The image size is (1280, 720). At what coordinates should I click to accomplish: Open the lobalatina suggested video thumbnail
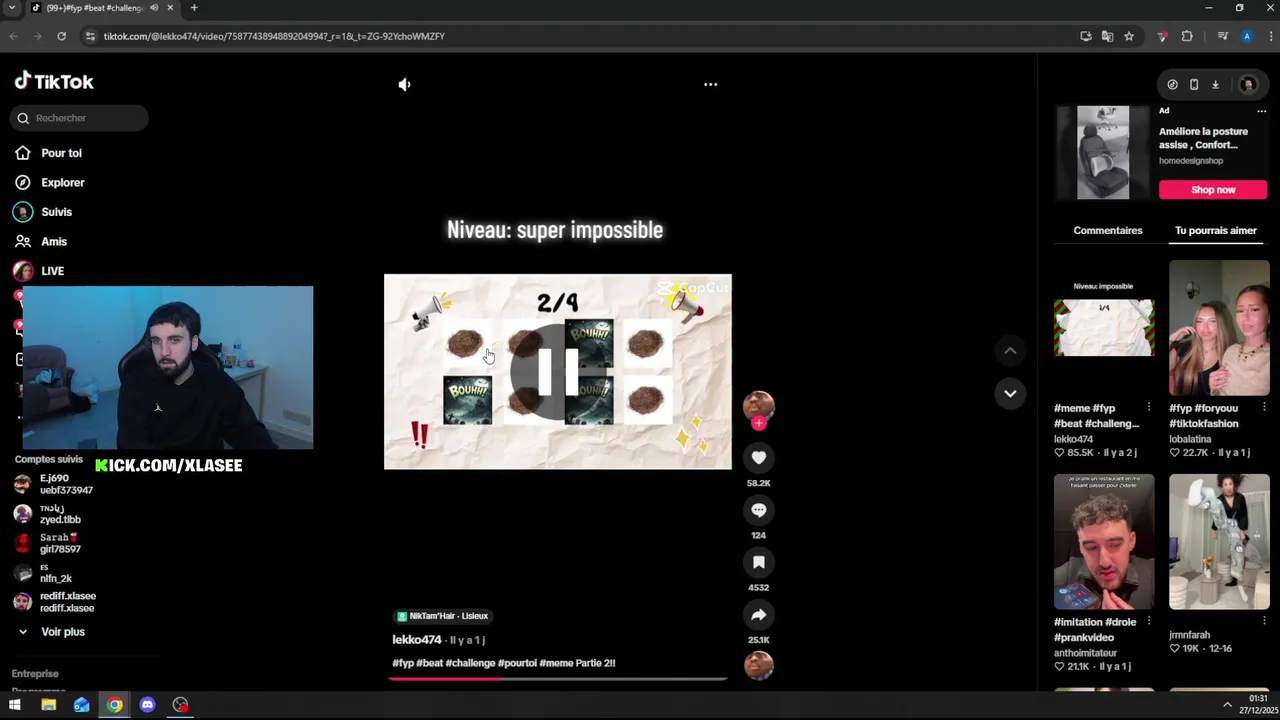1219,328
